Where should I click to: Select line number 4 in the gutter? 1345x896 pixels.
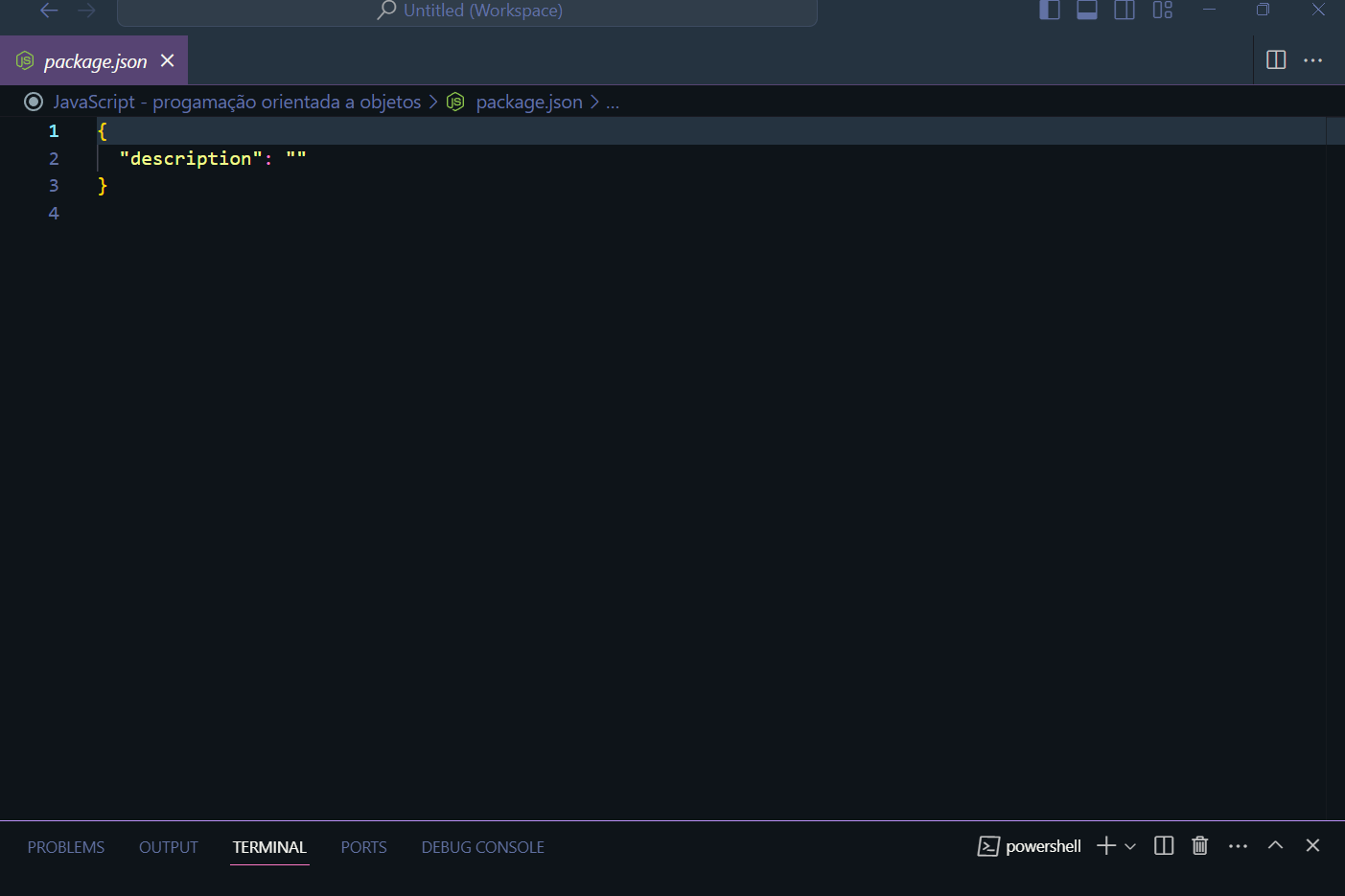[54, 214]
